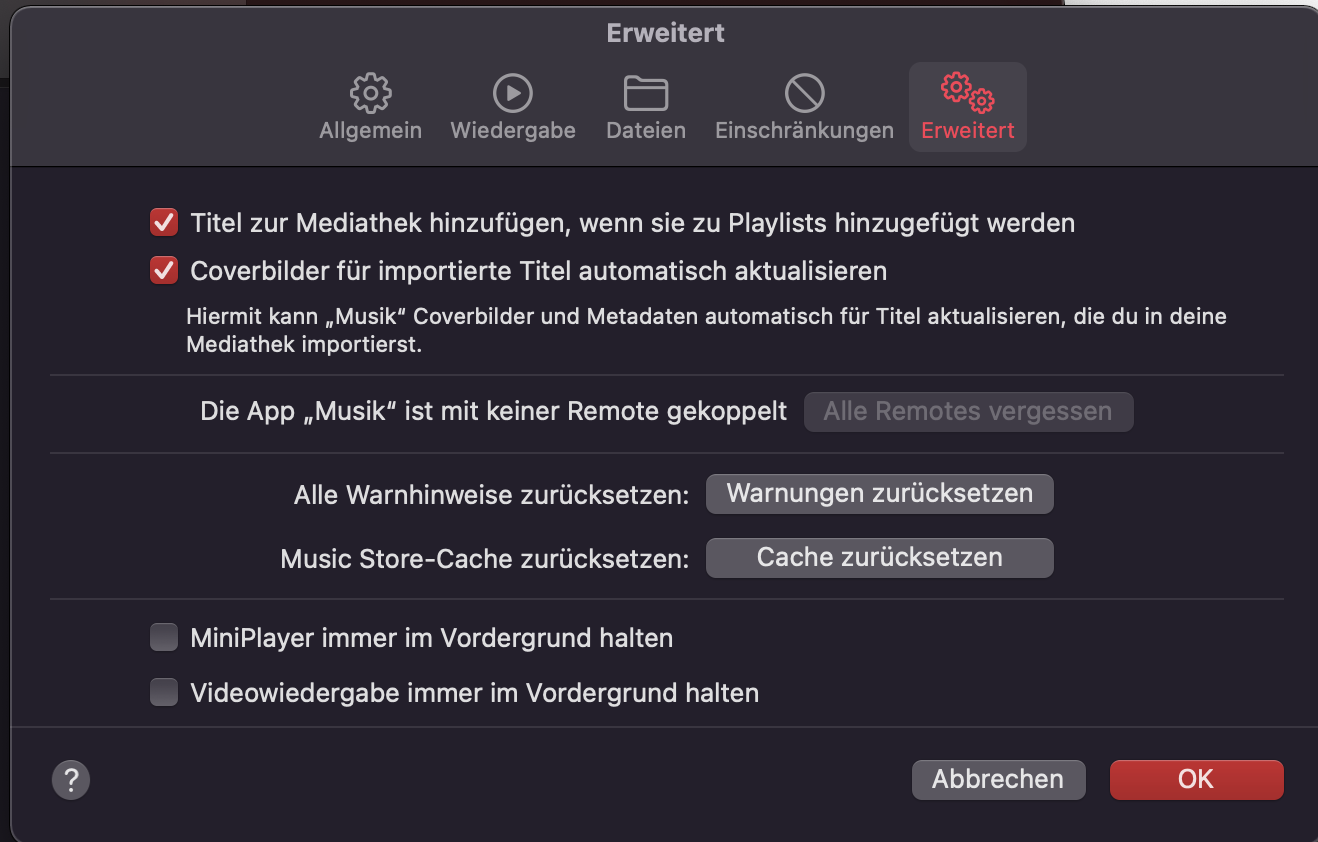Click the Hiermit kann Musik description text
Viewport: 1318px width, 842px height.
[x=706, y=331]
